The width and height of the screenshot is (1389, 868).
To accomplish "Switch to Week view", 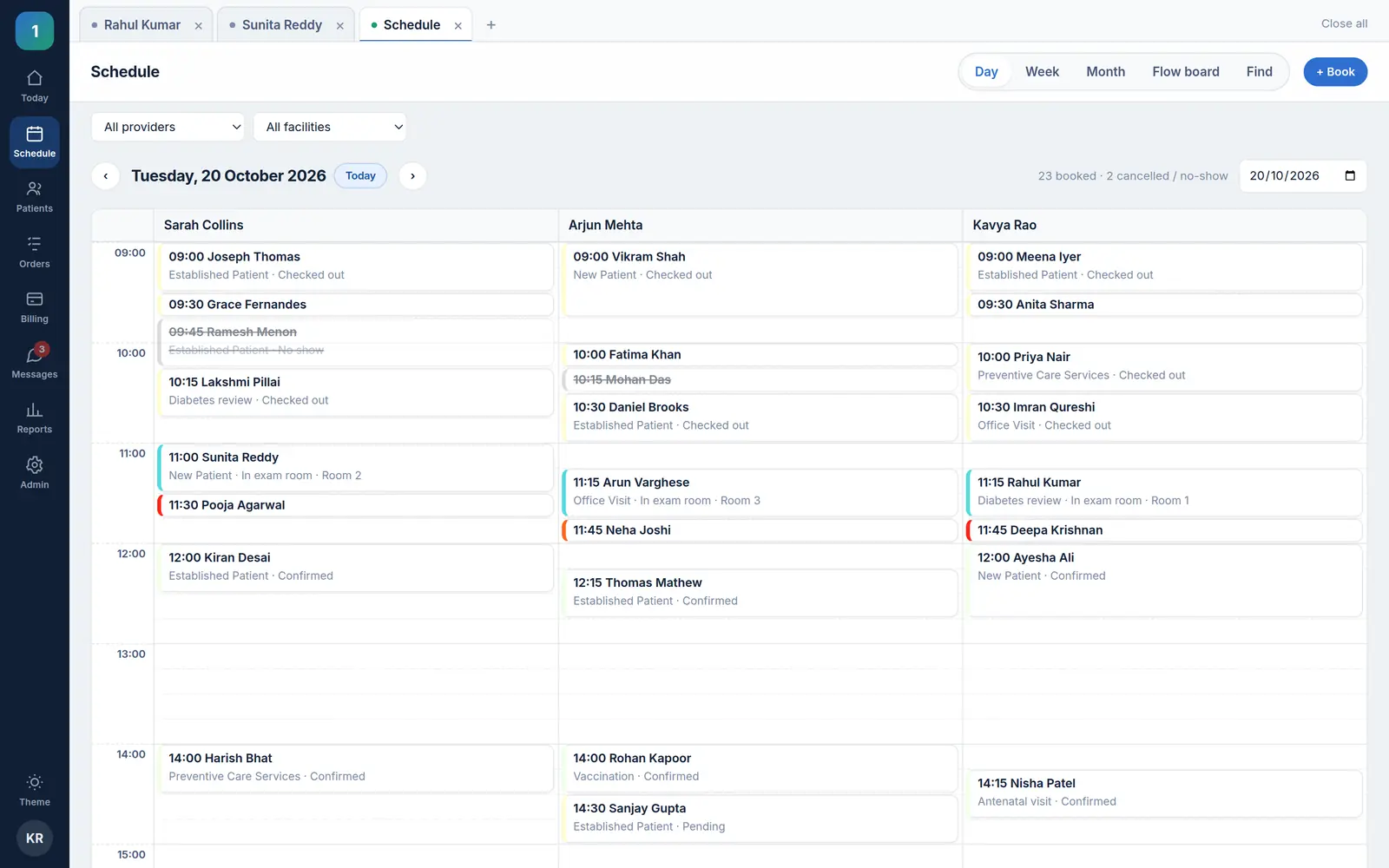I will (1042, 72).
